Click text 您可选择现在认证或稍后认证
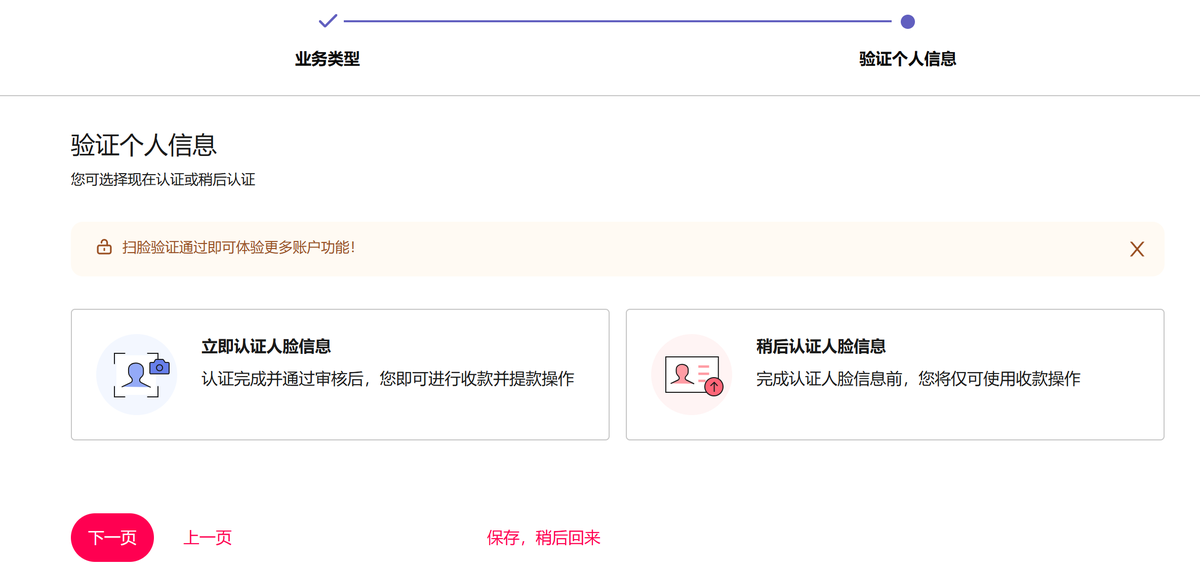Viewport: 1200px width, 571px height. pos(163,180)
